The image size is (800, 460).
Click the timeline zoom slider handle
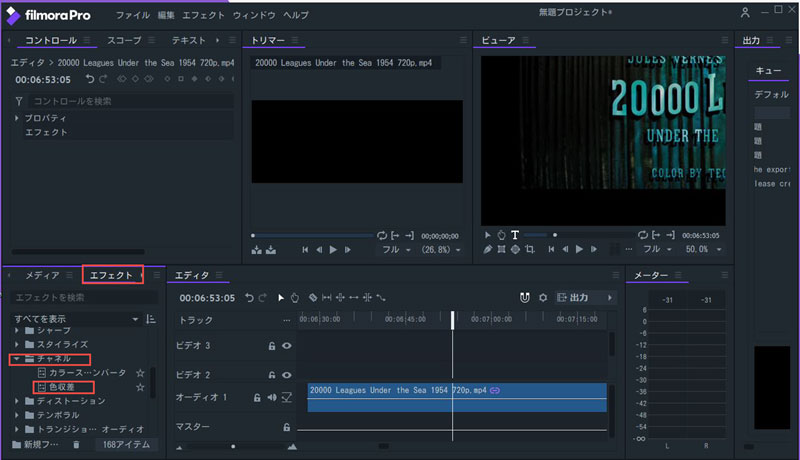coord(233,447)
